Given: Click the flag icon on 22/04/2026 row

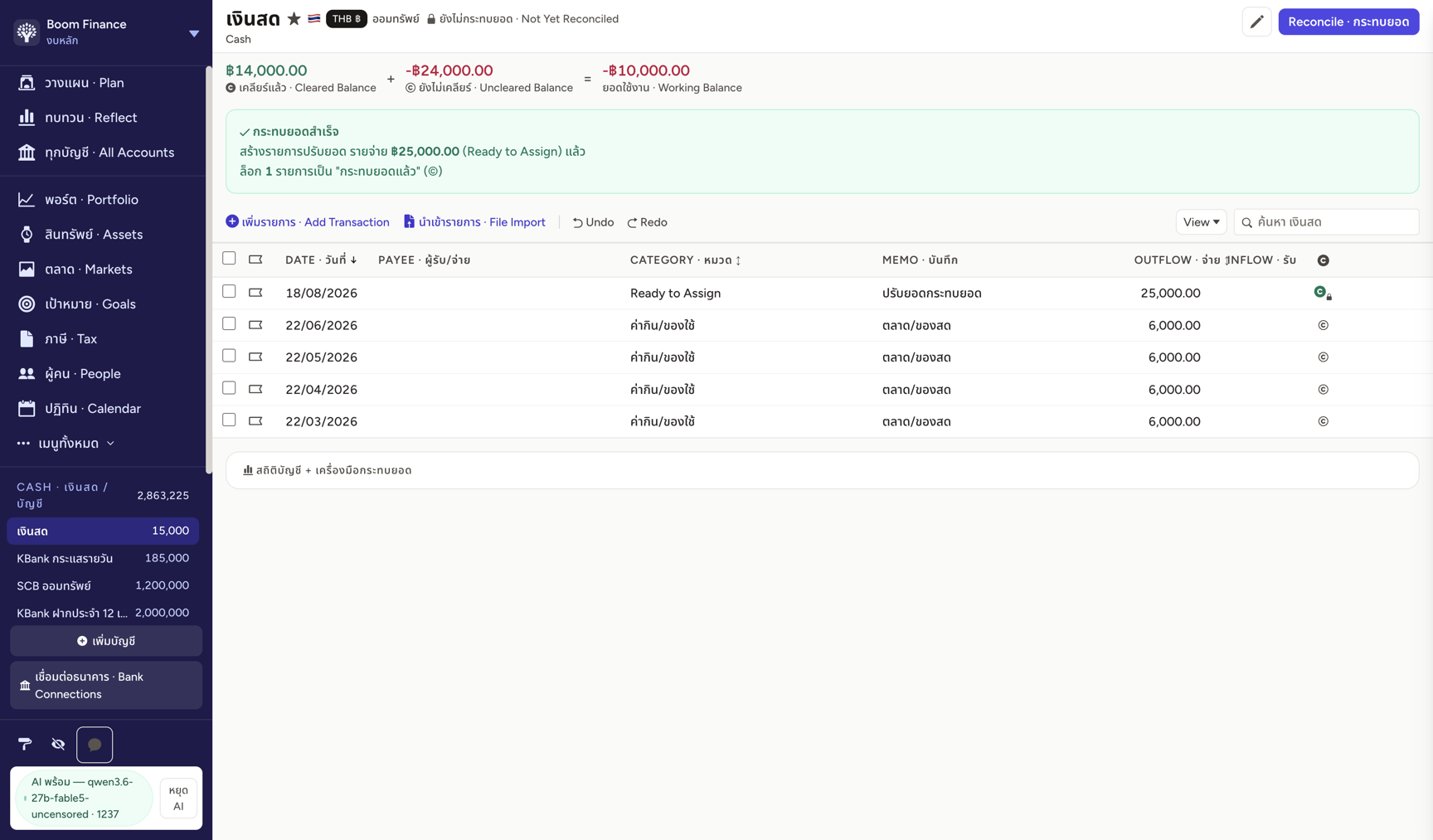Looking at the screenshot, I should (x=255, y=389).
